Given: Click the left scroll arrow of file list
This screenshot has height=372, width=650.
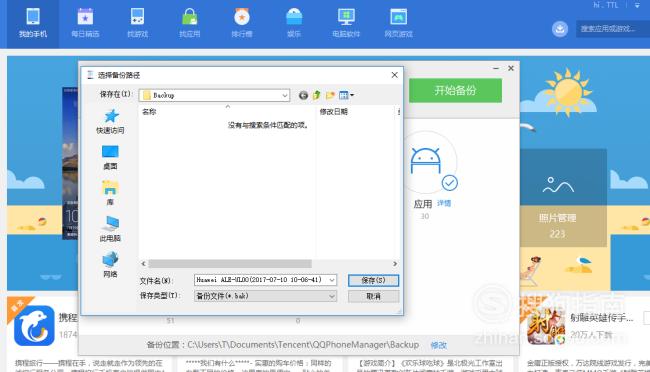Looking at the screenshot, I should click(x=143, y=264).
